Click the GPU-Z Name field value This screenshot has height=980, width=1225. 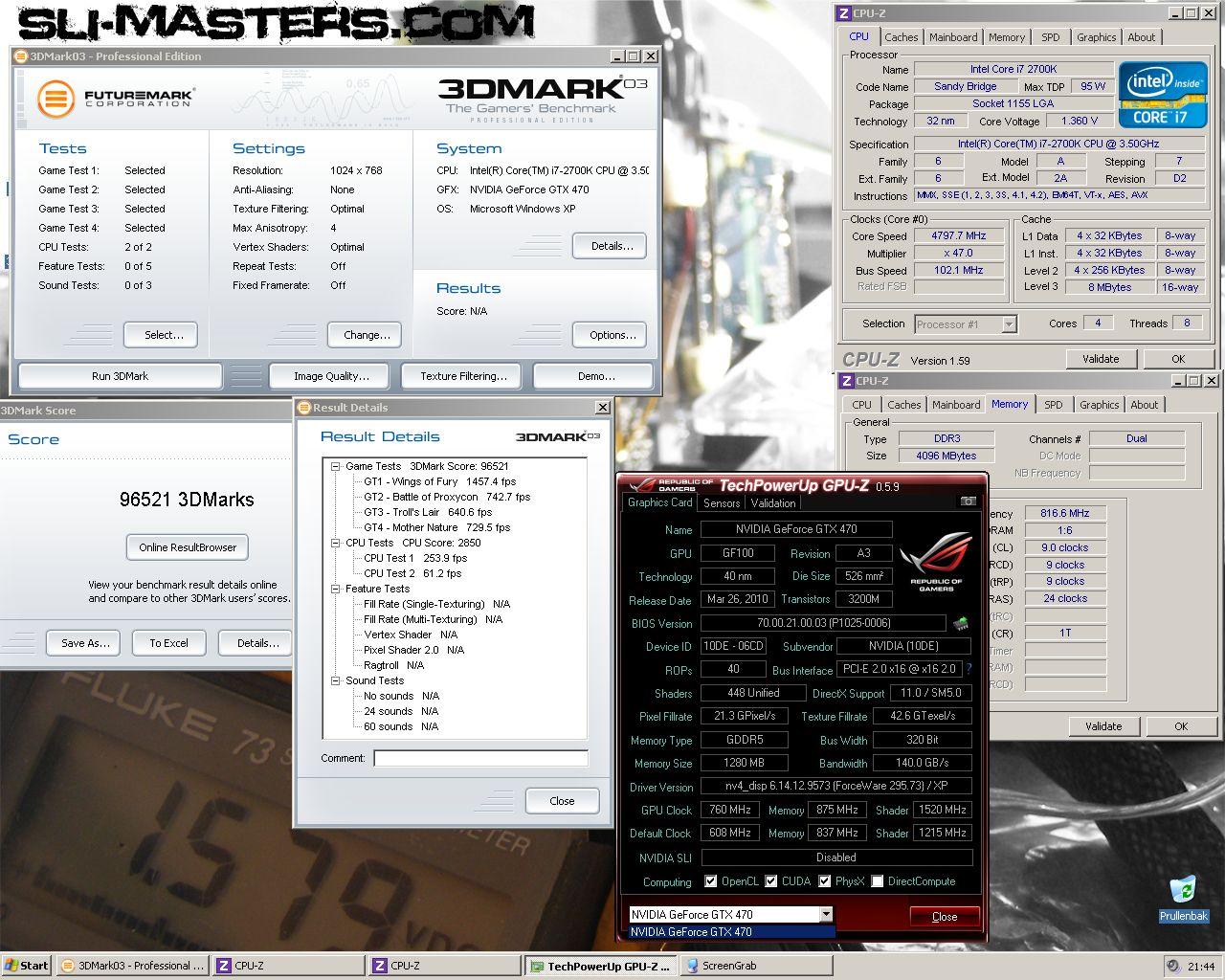[796, 529]
